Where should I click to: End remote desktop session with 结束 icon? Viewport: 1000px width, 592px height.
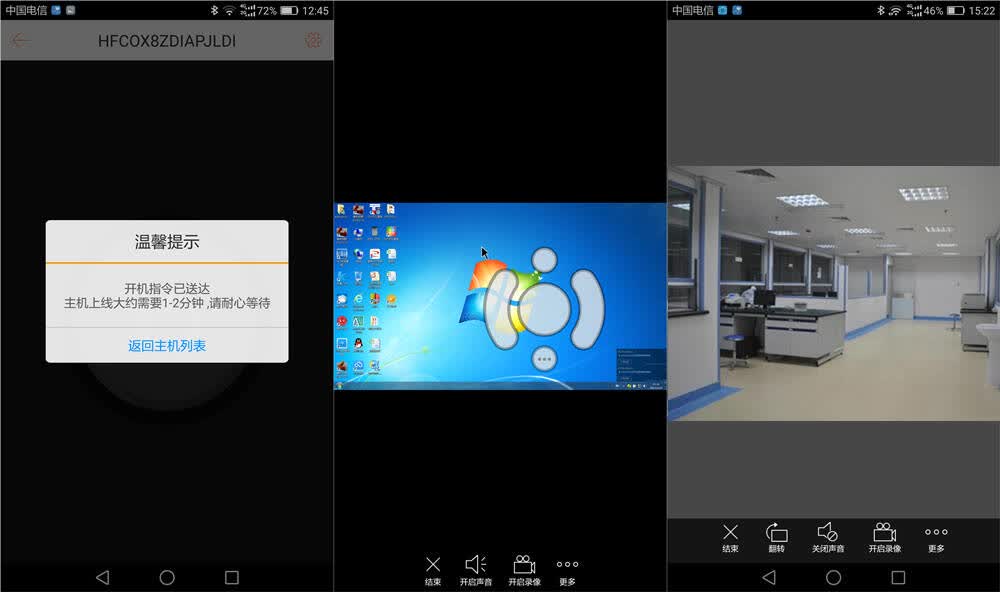pyautogui.click(x=433, y=570)
